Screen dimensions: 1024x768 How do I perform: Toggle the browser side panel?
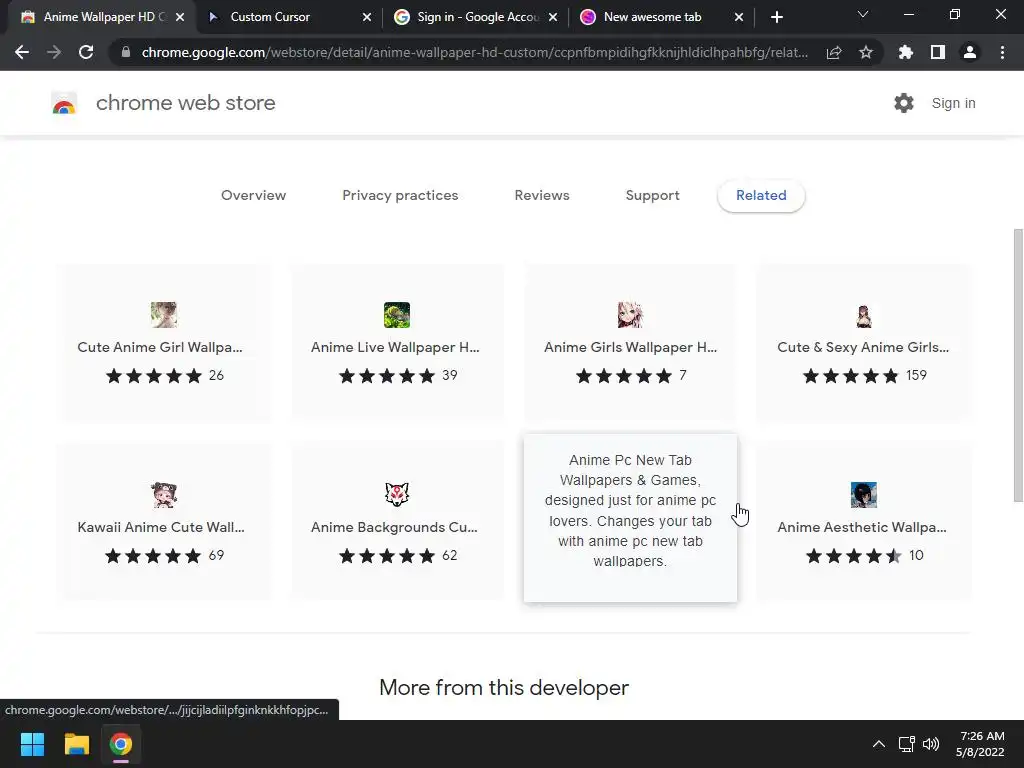tap(938, 52)
